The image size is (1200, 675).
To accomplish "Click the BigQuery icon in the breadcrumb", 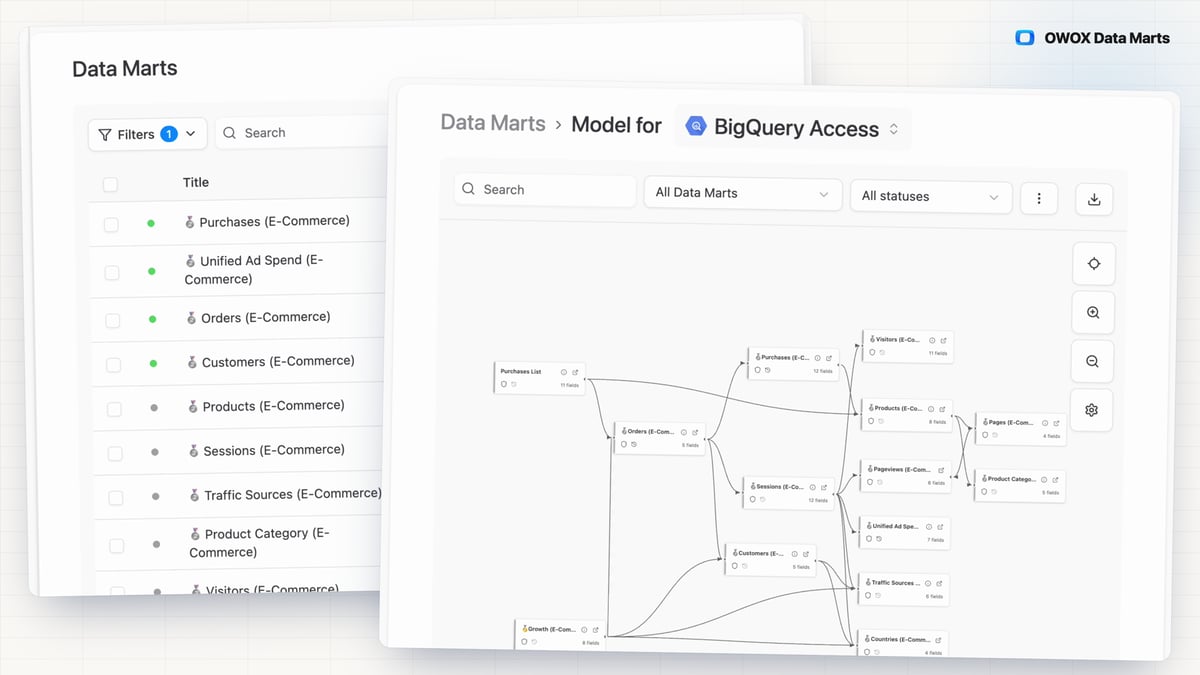I will click(x=697, y=128).
